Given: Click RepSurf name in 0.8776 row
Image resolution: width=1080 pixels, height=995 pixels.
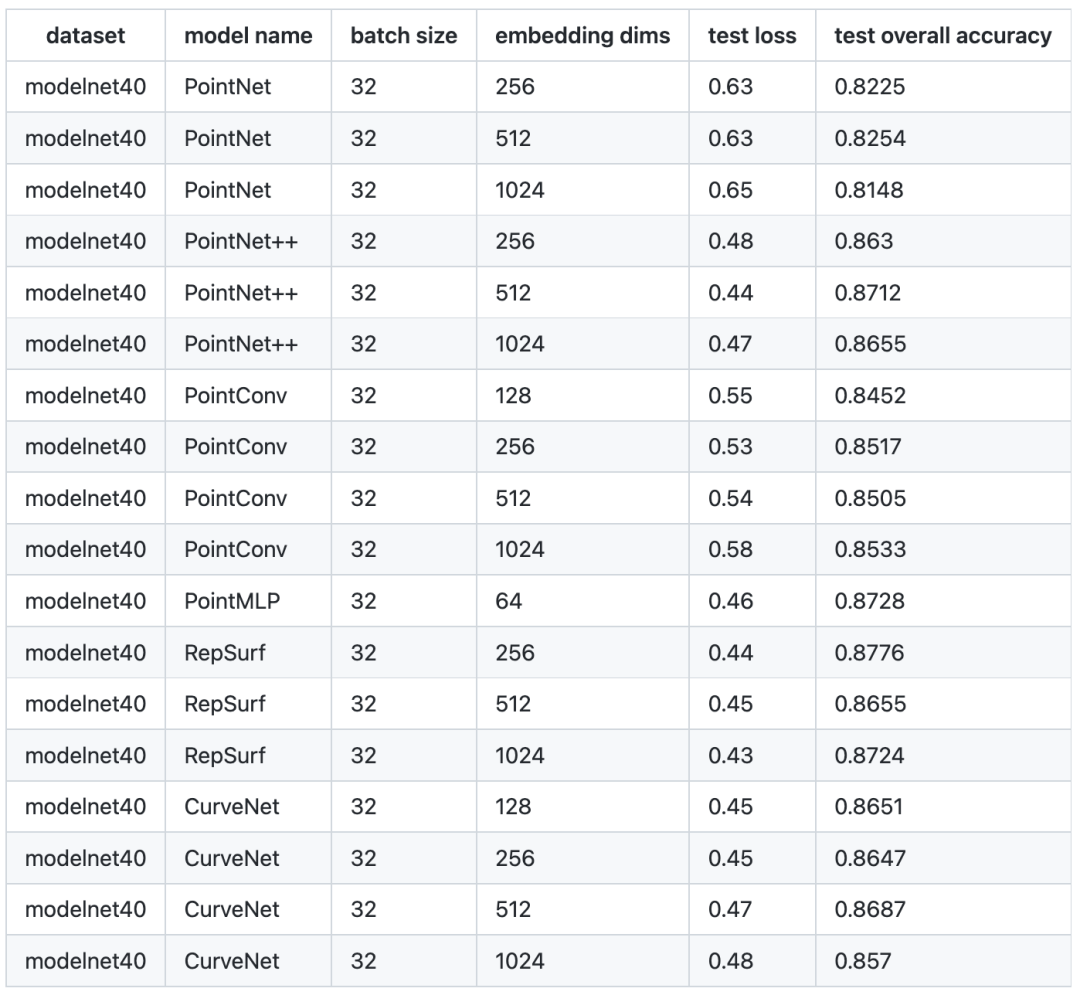Looking at the screenshot, I should [225, 652].
